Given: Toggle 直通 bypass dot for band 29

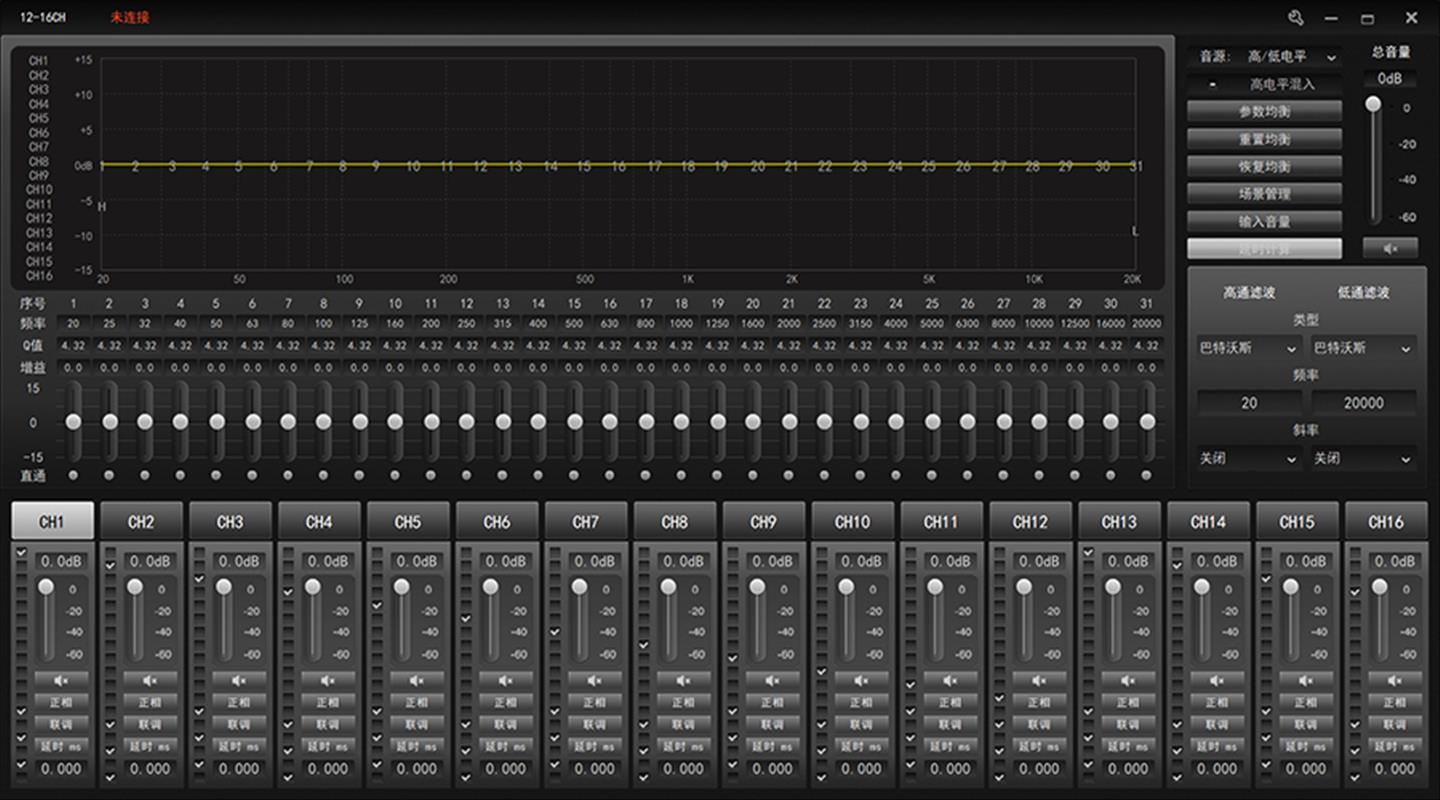Looking at the screenshot, I should click(x=1075, y=476).
